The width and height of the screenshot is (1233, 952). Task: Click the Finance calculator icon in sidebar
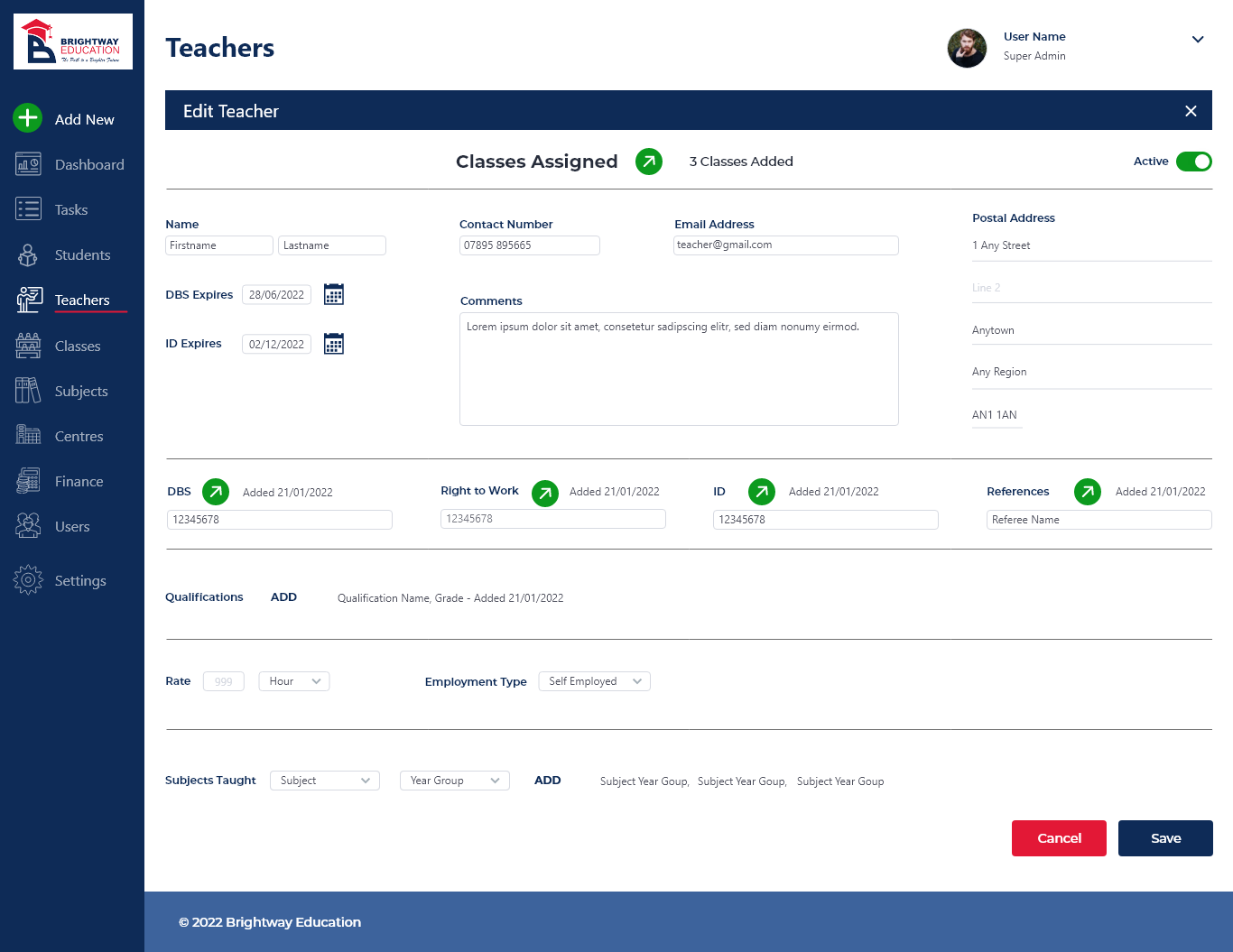click(x=28, y=481)
